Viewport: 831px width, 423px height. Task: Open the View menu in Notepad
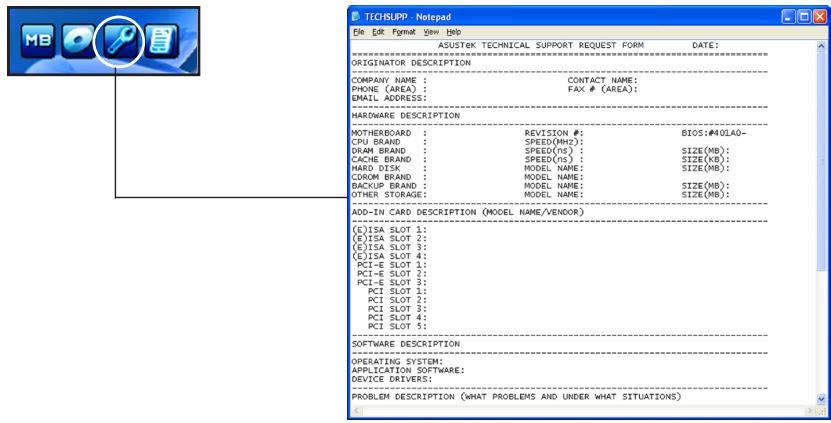(431, 32)
